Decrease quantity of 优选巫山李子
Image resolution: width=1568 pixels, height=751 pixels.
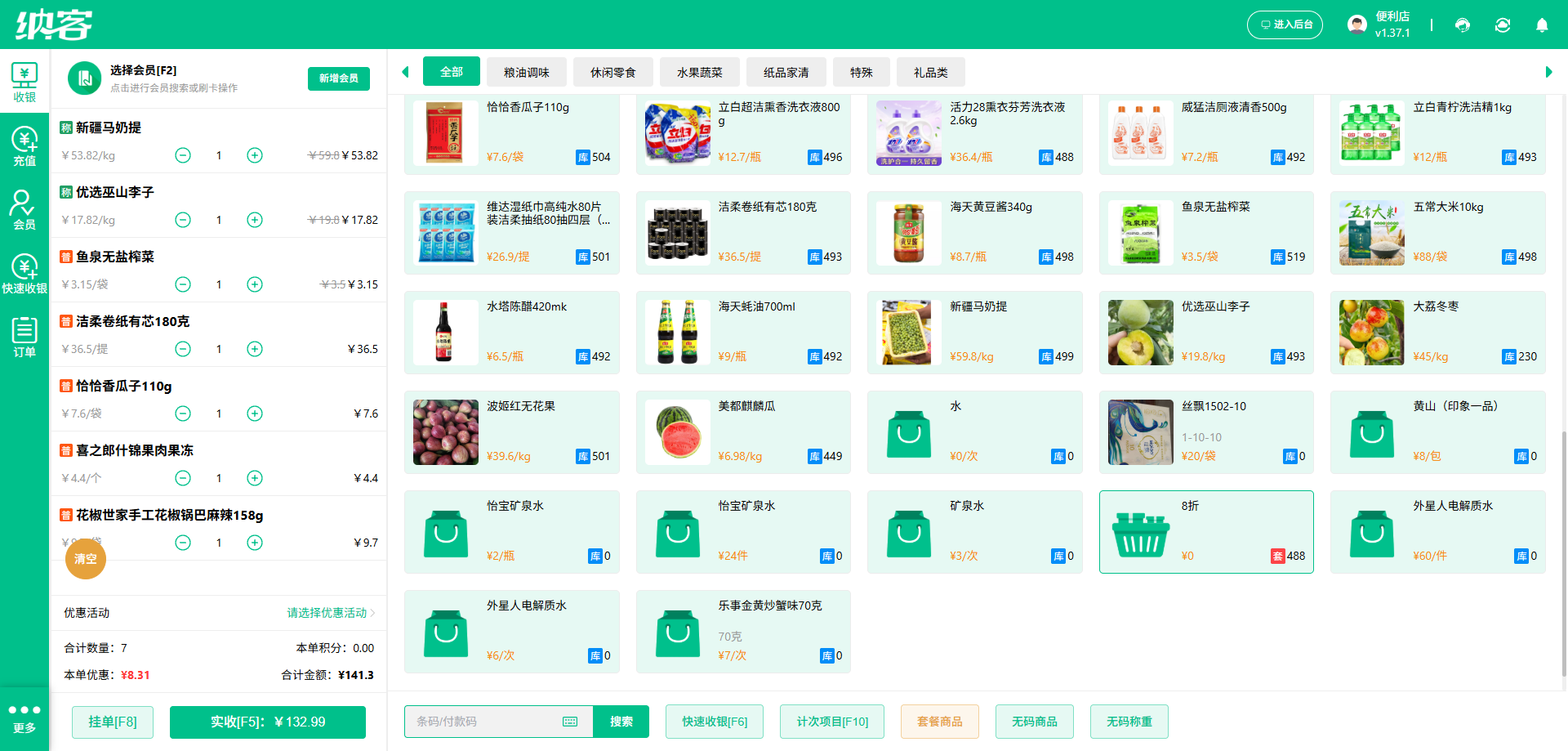[x=183, y=220]
